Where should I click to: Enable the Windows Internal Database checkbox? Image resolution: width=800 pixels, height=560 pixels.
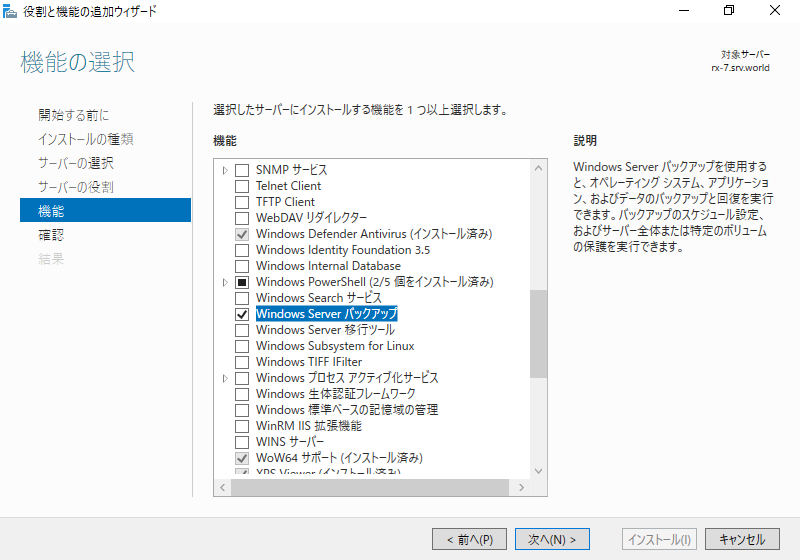(242, 266)
